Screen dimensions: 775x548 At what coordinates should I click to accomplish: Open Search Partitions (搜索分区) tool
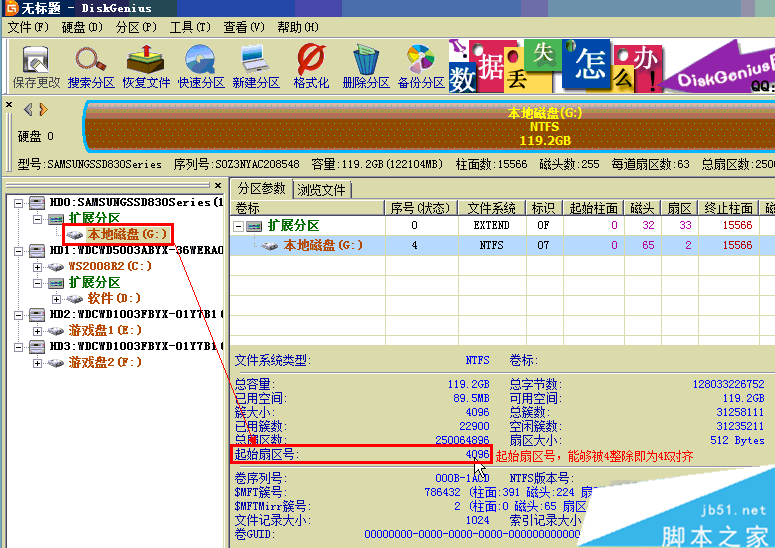(x=91, y=67)
